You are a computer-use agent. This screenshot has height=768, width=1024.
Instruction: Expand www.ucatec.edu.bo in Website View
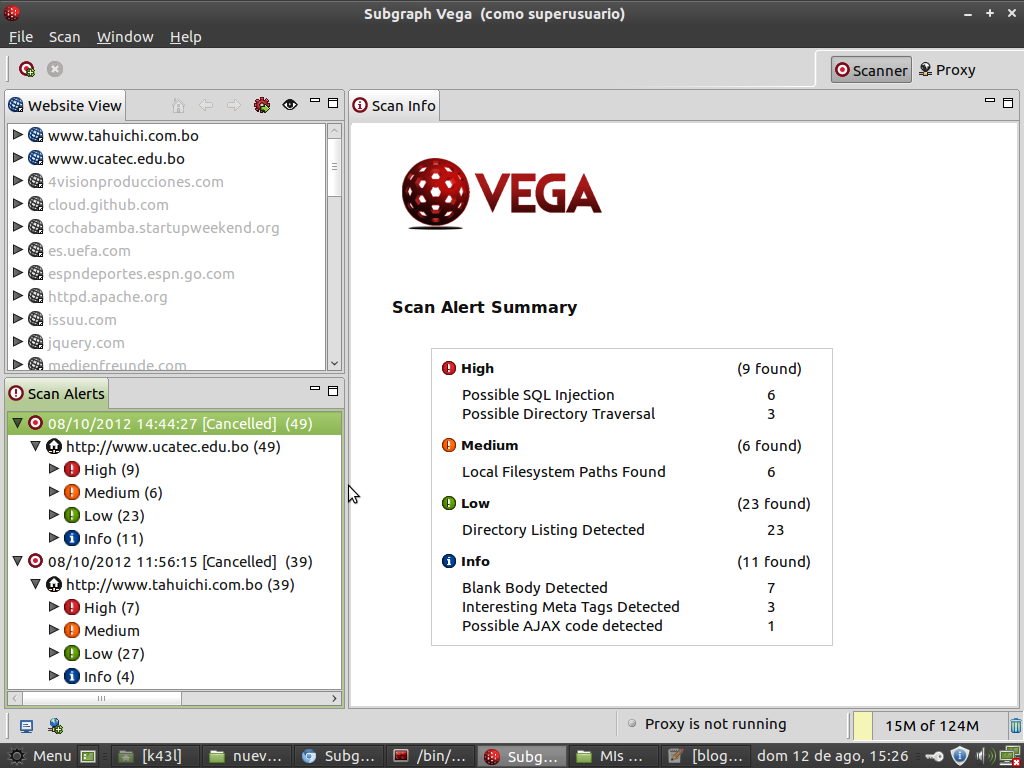pos(18,158)
